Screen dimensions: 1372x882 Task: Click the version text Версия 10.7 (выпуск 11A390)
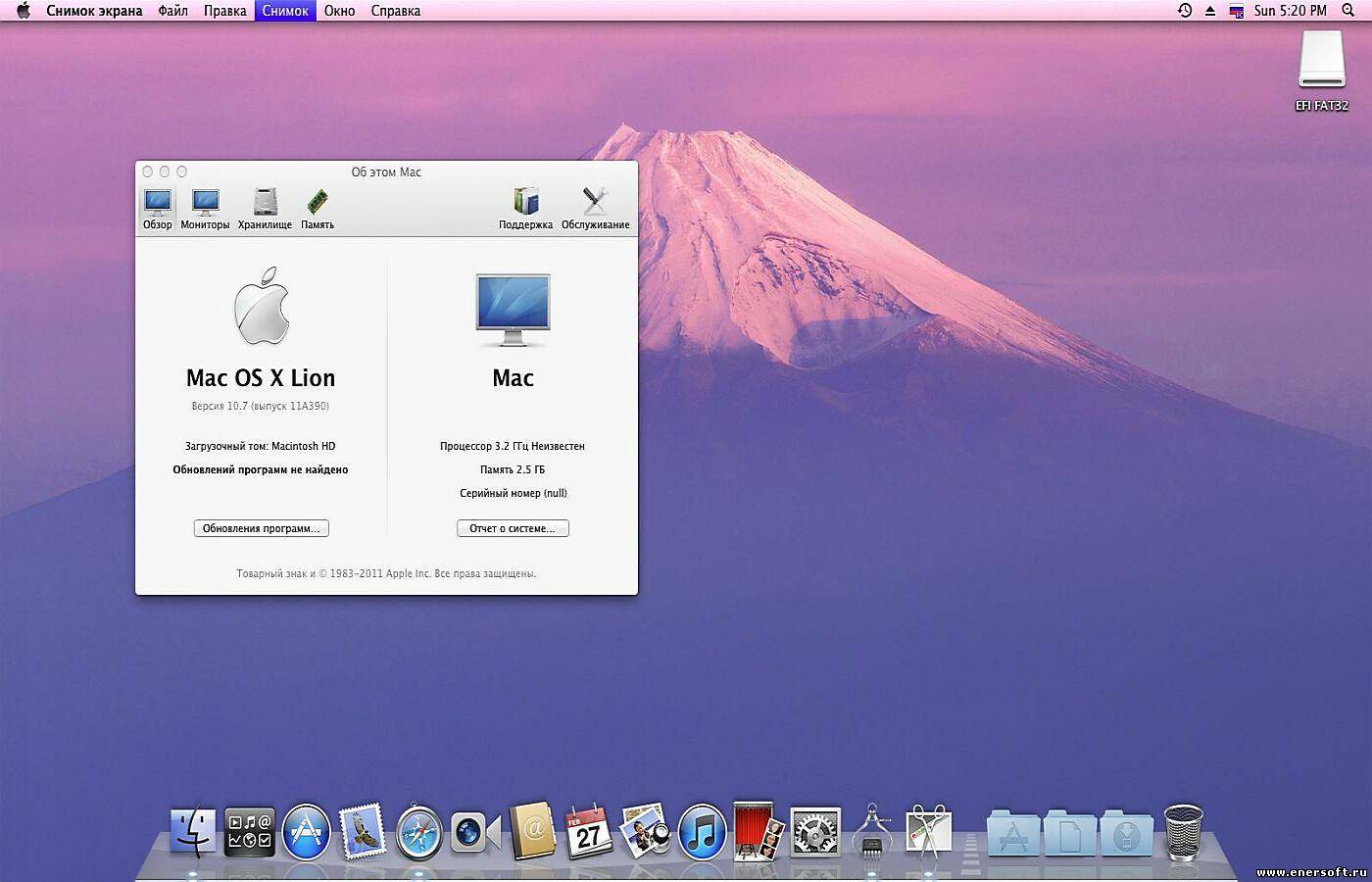pyautogui.click(x=260, y=406)
